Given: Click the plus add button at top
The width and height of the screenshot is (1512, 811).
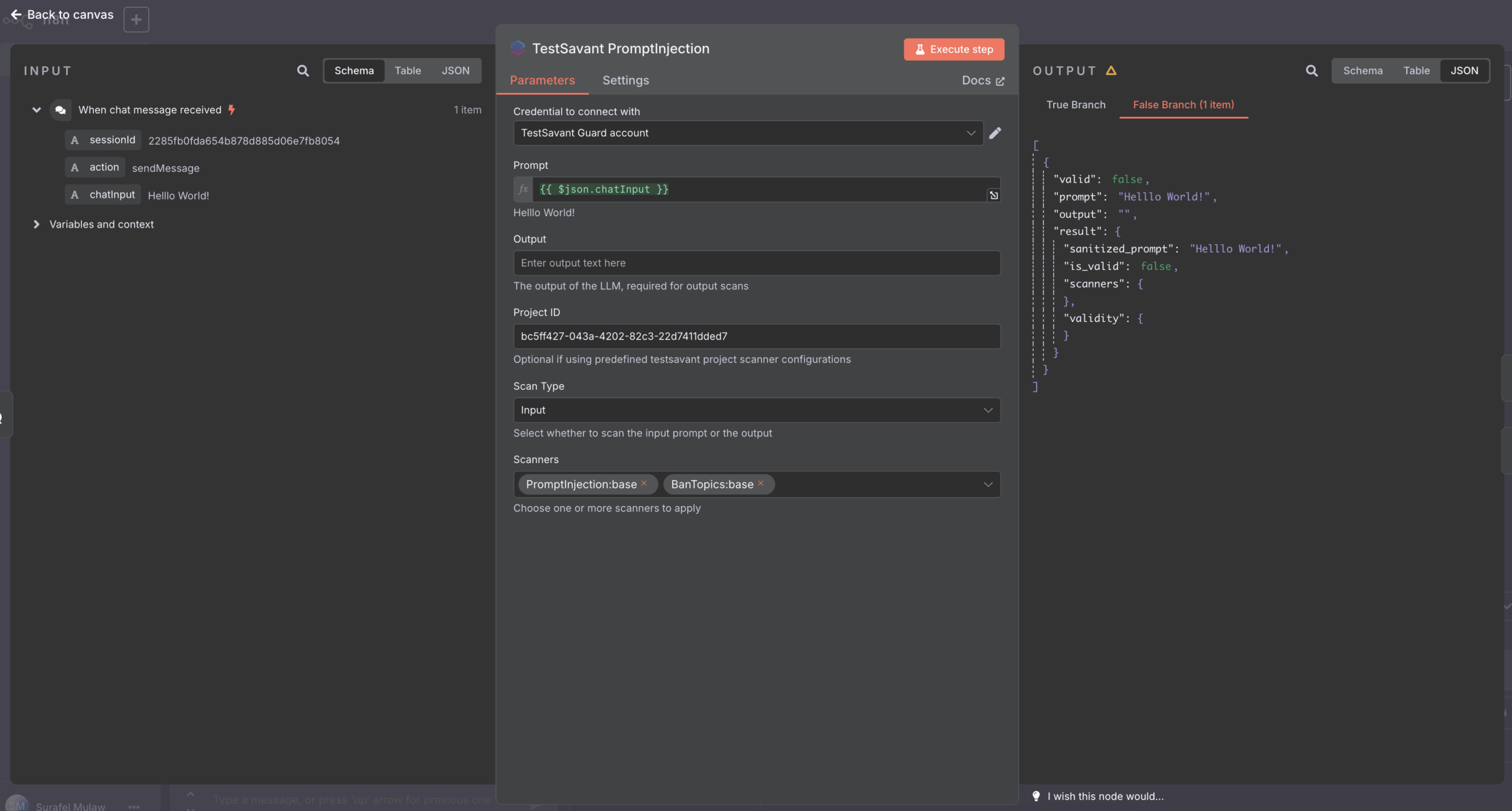Looking at the screenshot, I should pyautogui.click(x=136, y=19).
